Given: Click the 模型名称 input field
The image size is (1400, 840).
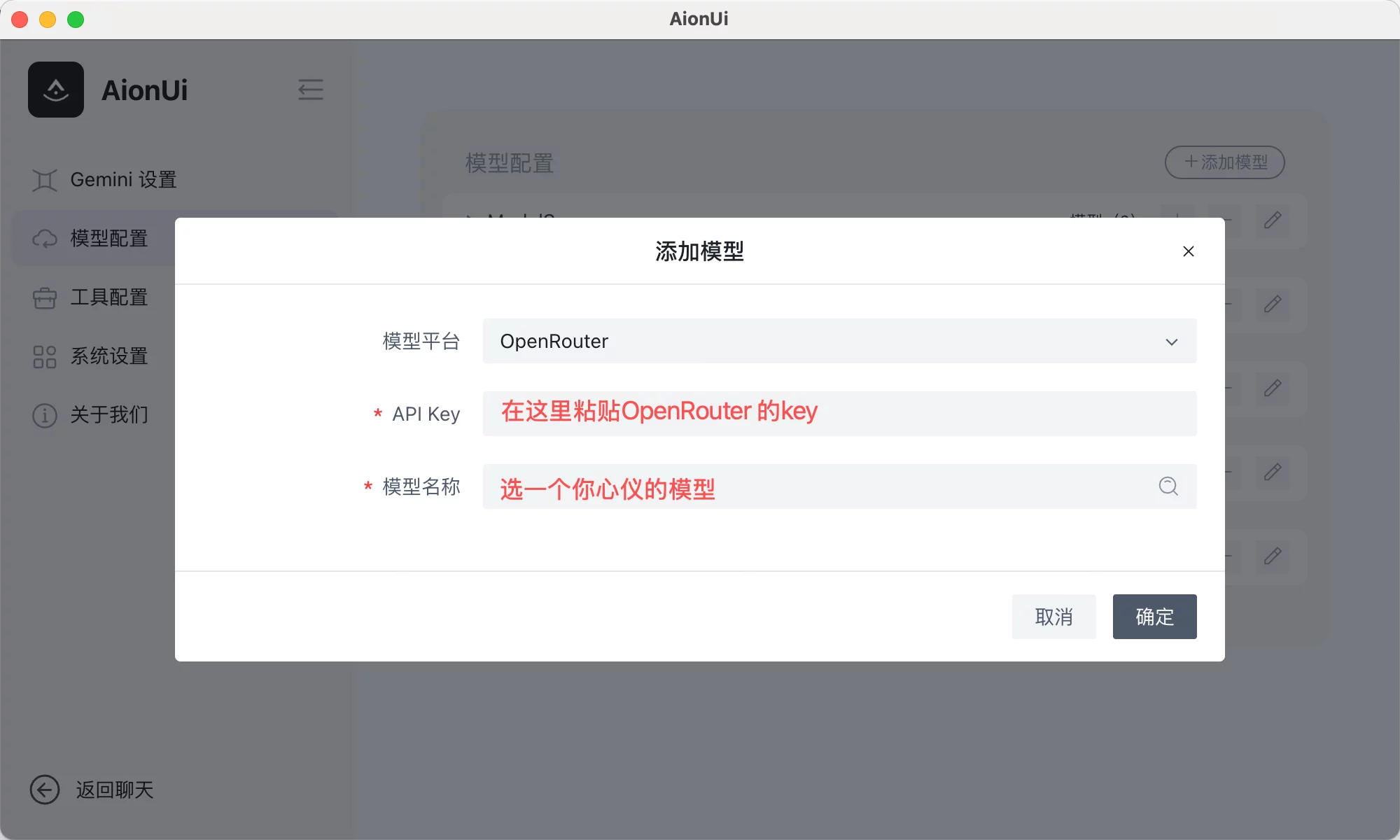Looking at the screenshot, I should [x=839, y=486].
